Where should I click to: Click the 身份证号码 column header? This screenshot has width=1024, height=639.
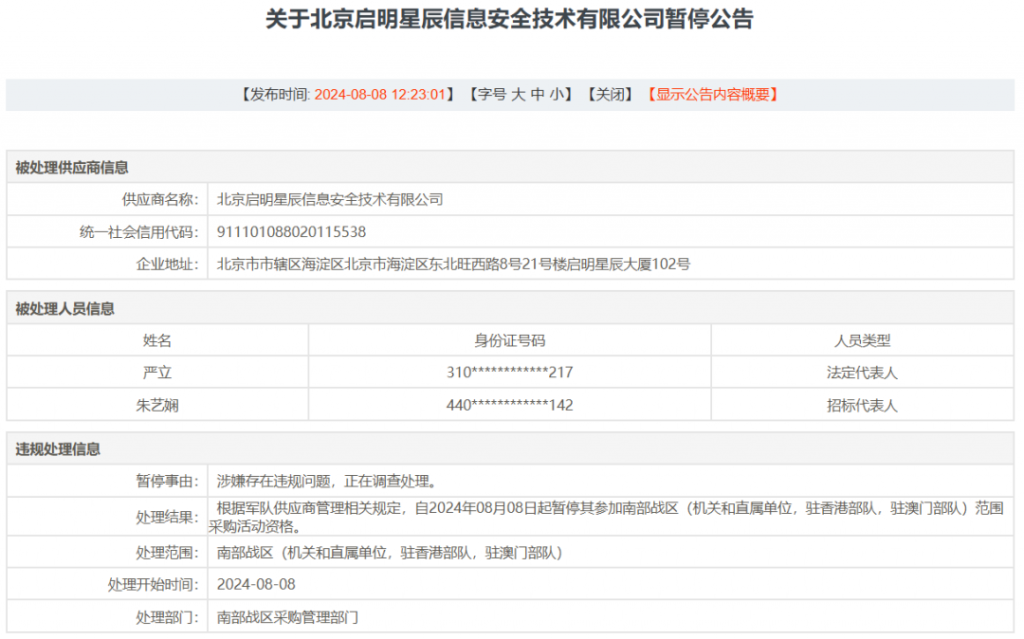point(509,340)
